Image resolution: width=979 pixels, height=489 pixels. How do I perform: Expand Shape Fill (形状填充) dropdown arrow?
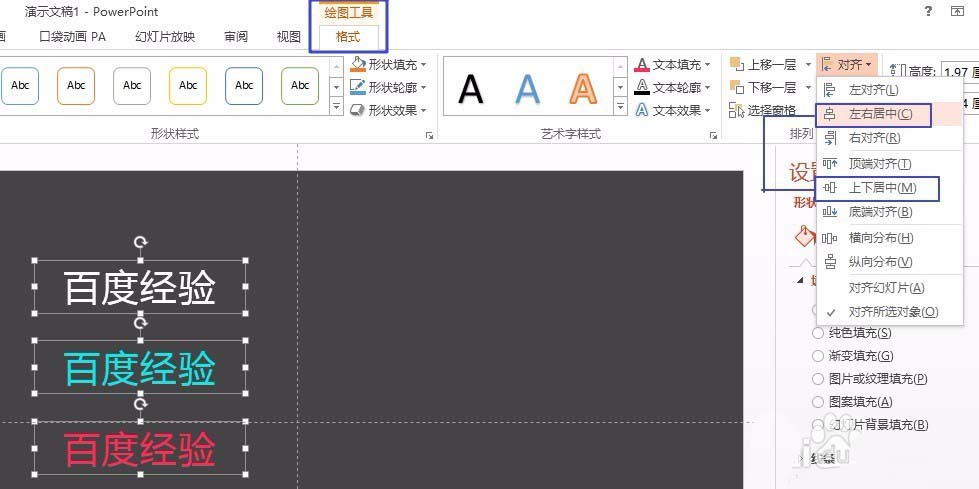point(423,64)
